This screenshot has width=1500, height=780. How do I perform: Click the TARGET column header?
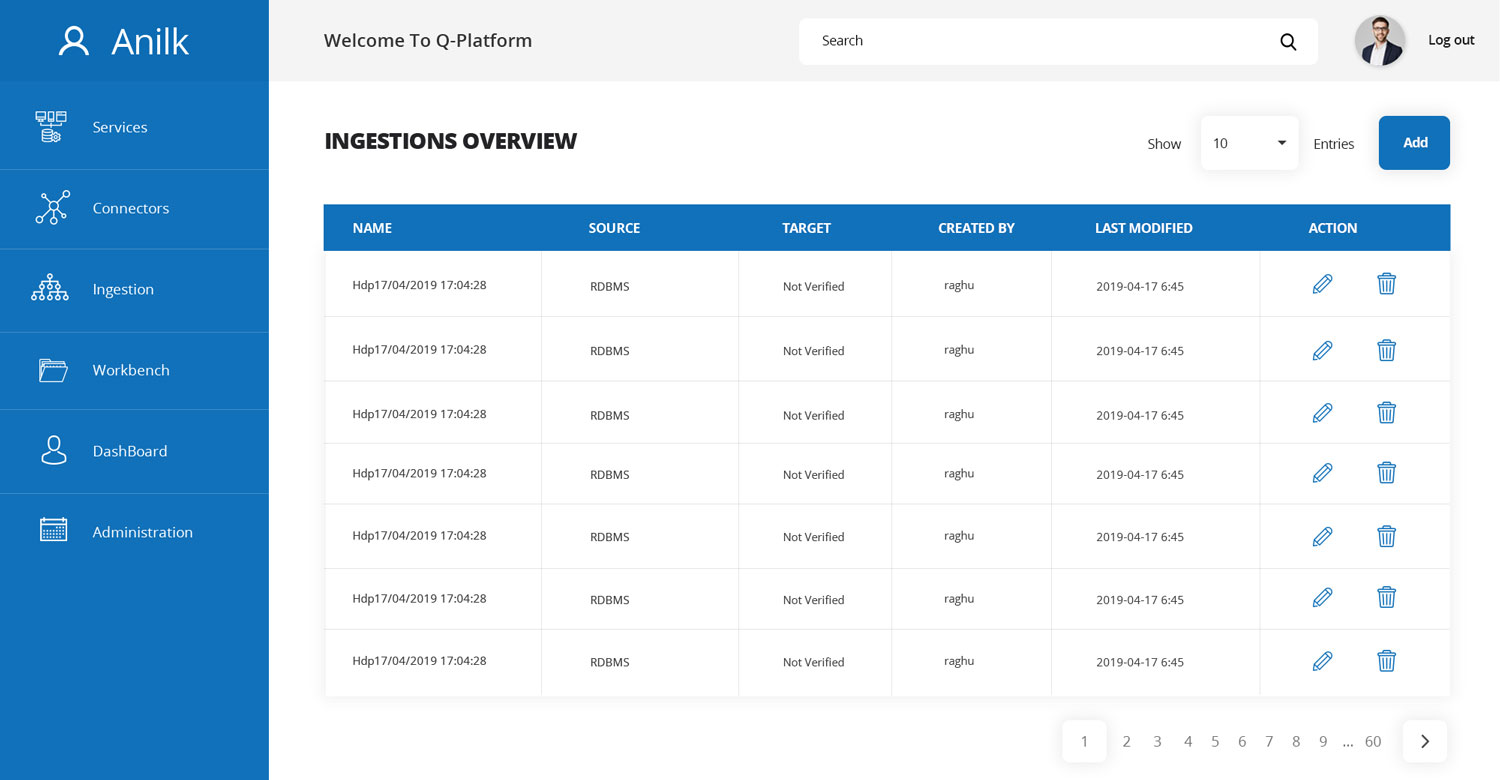(x=806, y=228)
